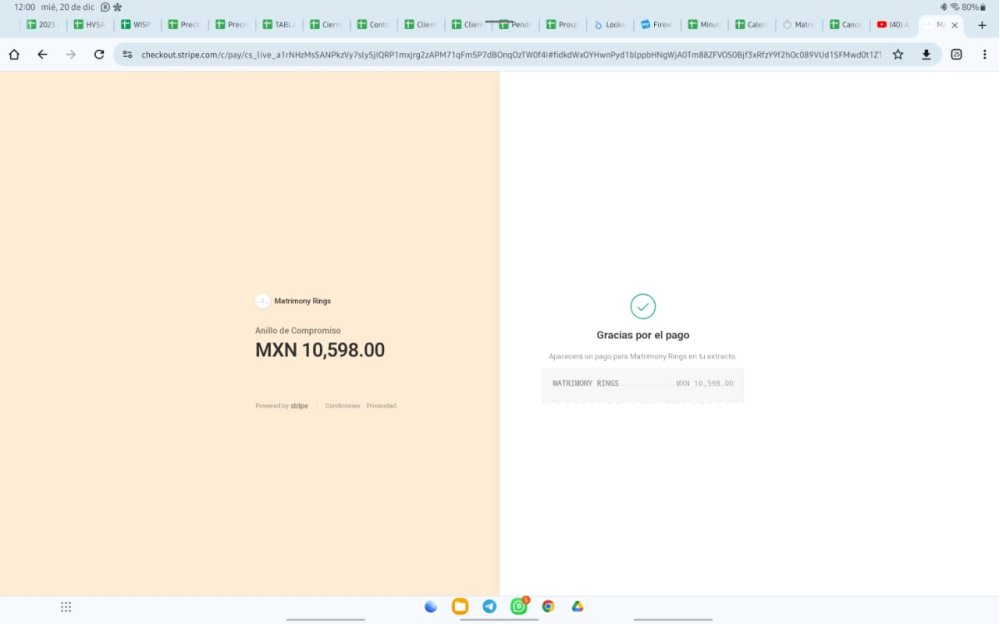1000x624 pixels.
Task: Click the Matrimony Rings merchant name
Action: (x=302, y=301)
